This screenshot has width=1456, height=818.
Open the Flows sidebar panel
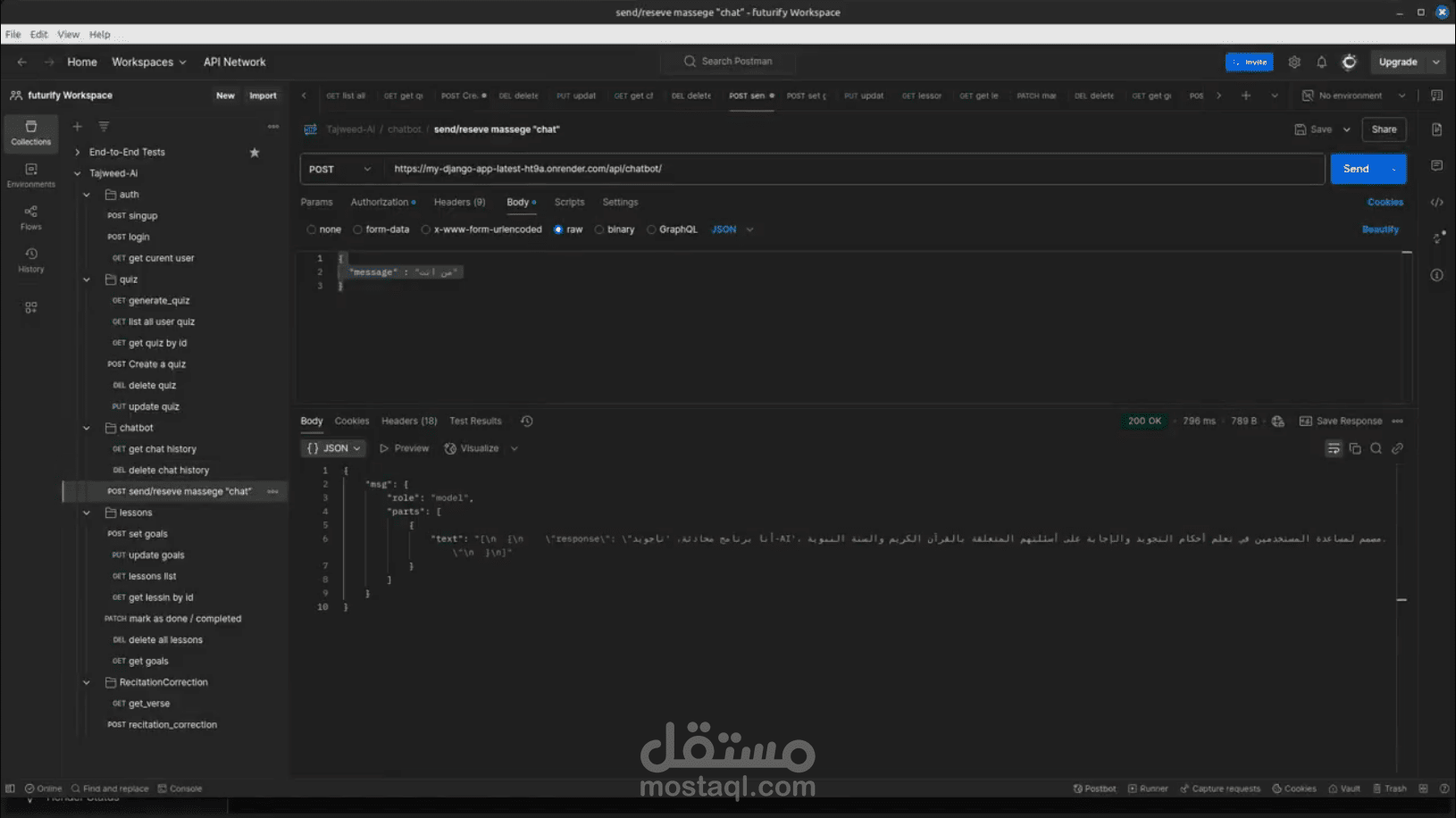click(x=31, y=218)
